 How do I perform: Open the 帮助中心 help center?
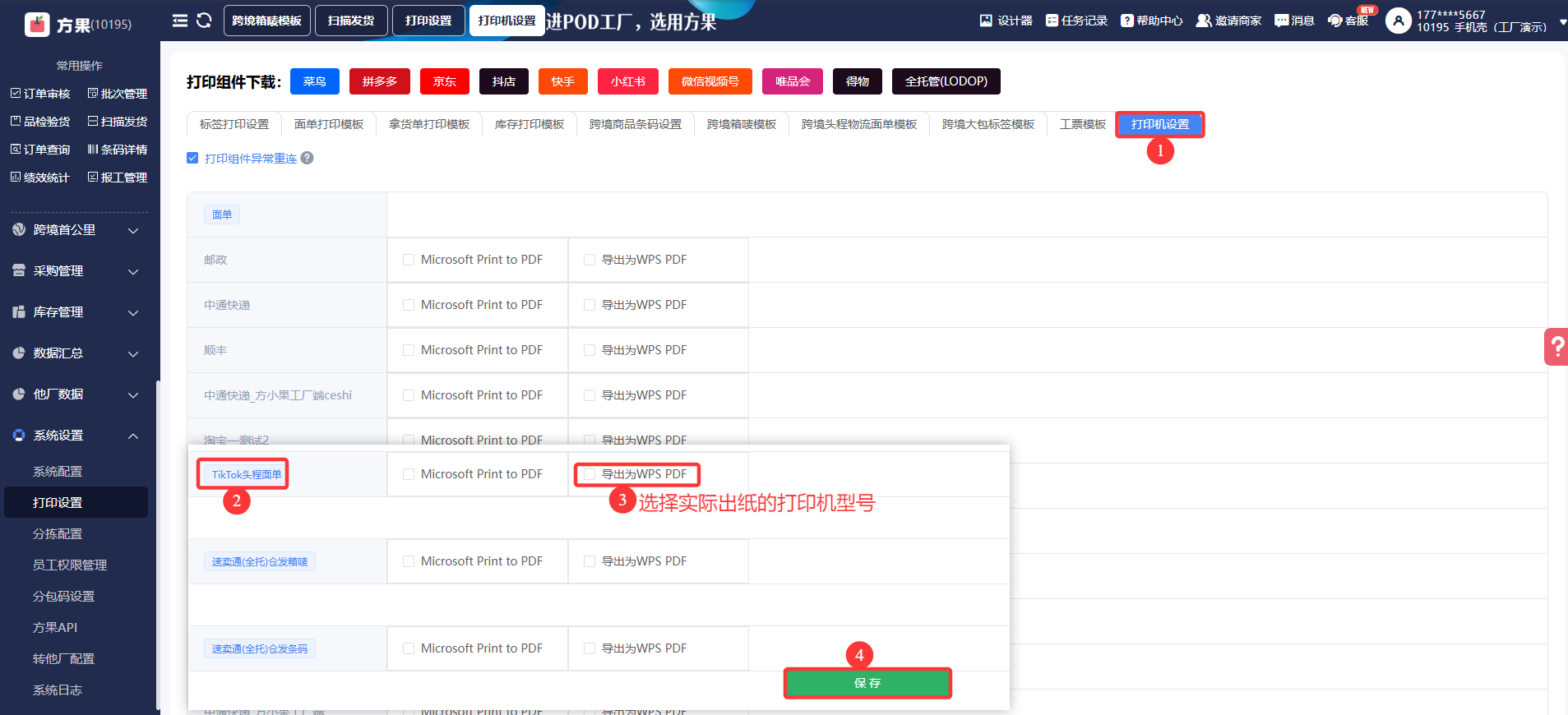coord(1151,21)
